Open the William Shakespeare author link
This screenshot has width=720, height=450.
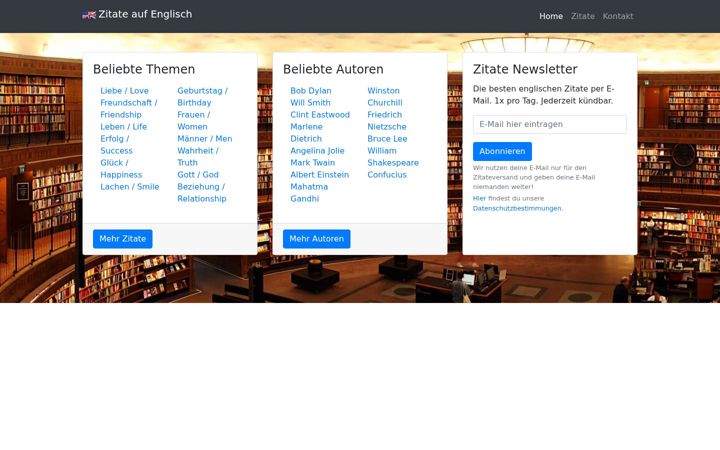pos(393,157)
